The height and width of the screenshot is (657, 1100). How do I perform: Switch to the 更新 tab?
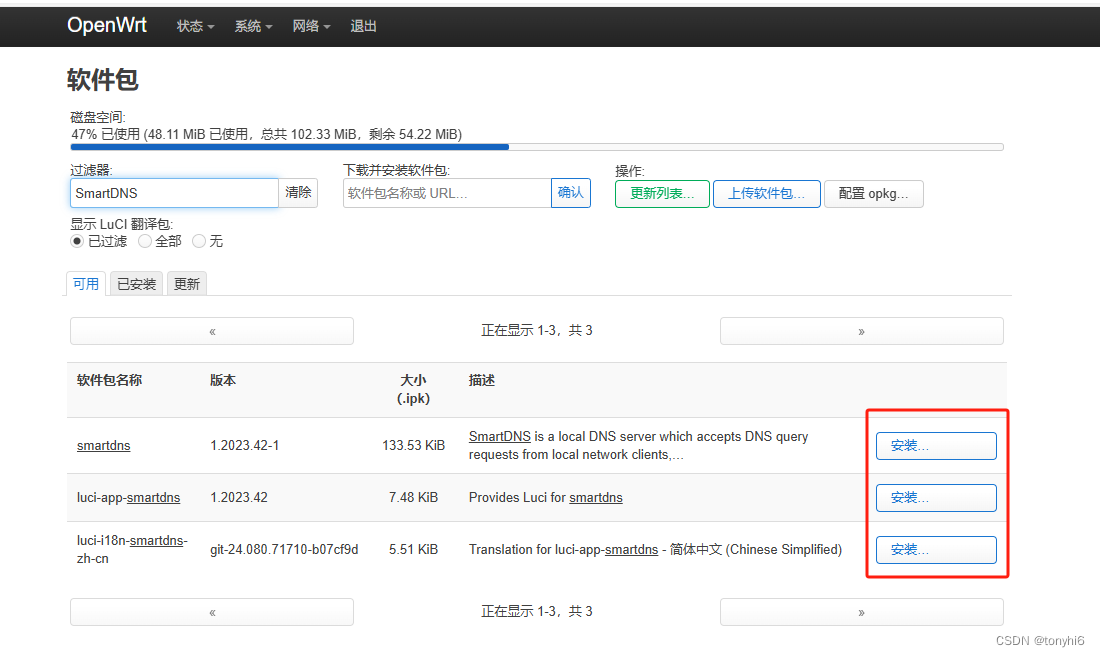point(187,284)
